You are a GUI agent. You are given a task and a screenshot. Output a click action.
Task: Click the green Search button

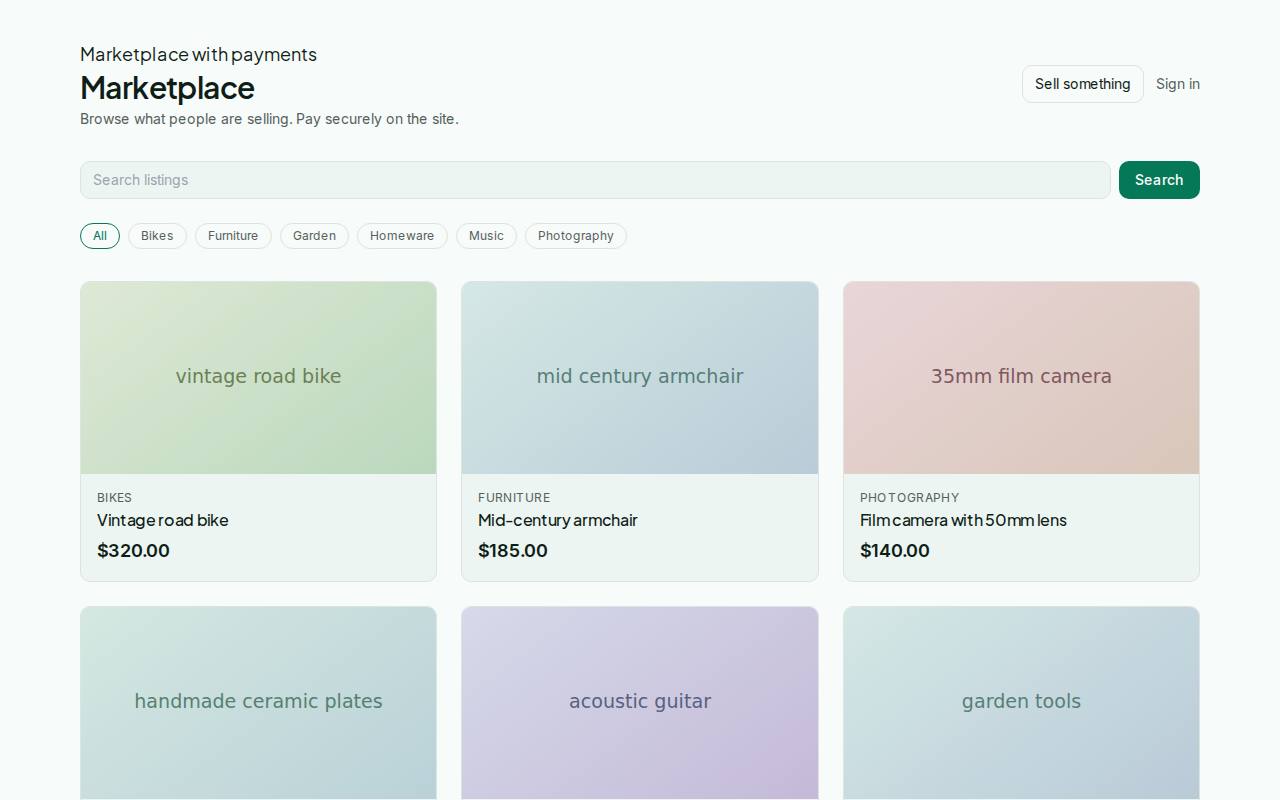[x=1159, y=180]
